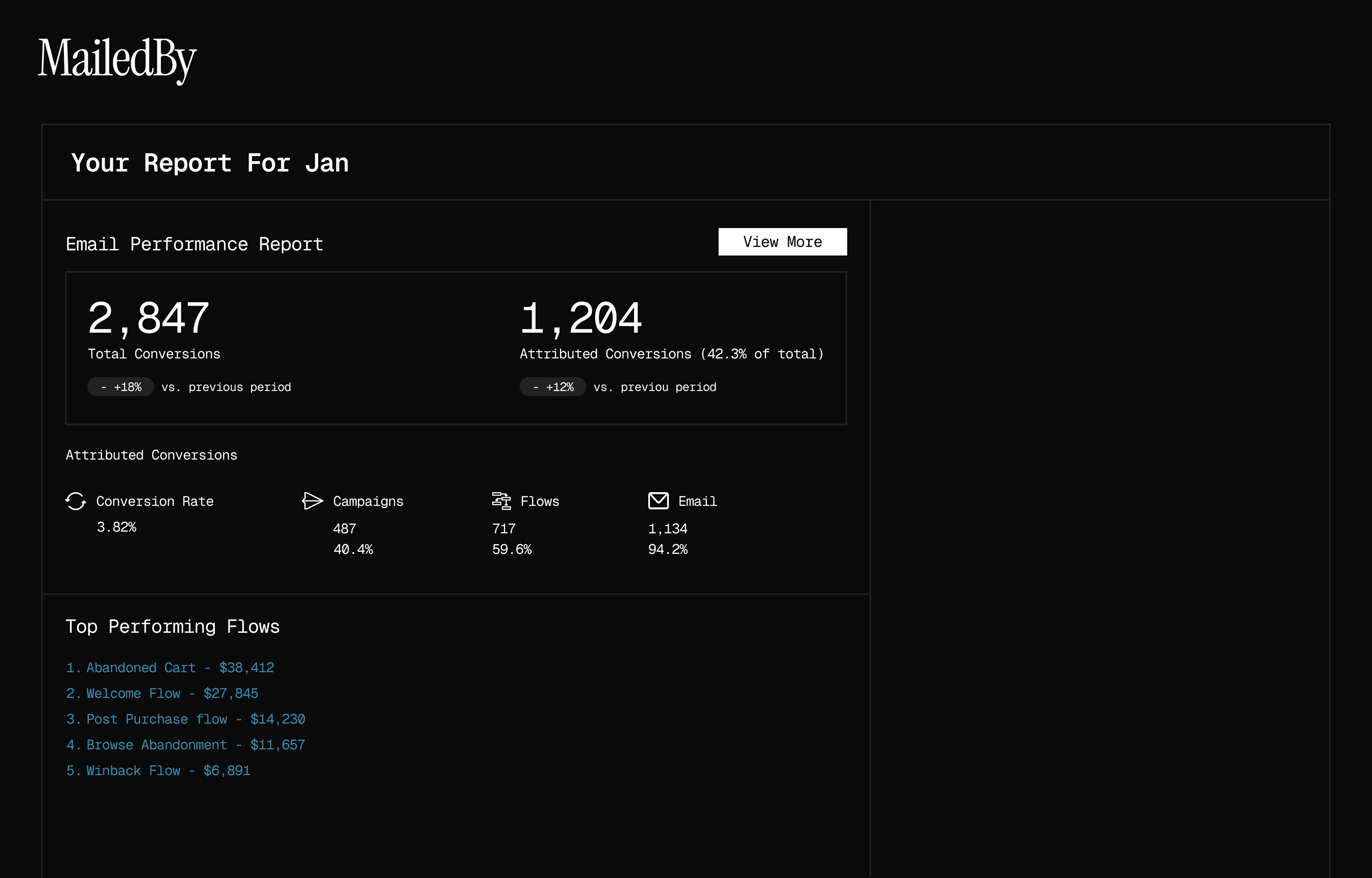Click the Email Performance Report title
Viewport: 1372px width, 878px height.
(x=194, y=244)
